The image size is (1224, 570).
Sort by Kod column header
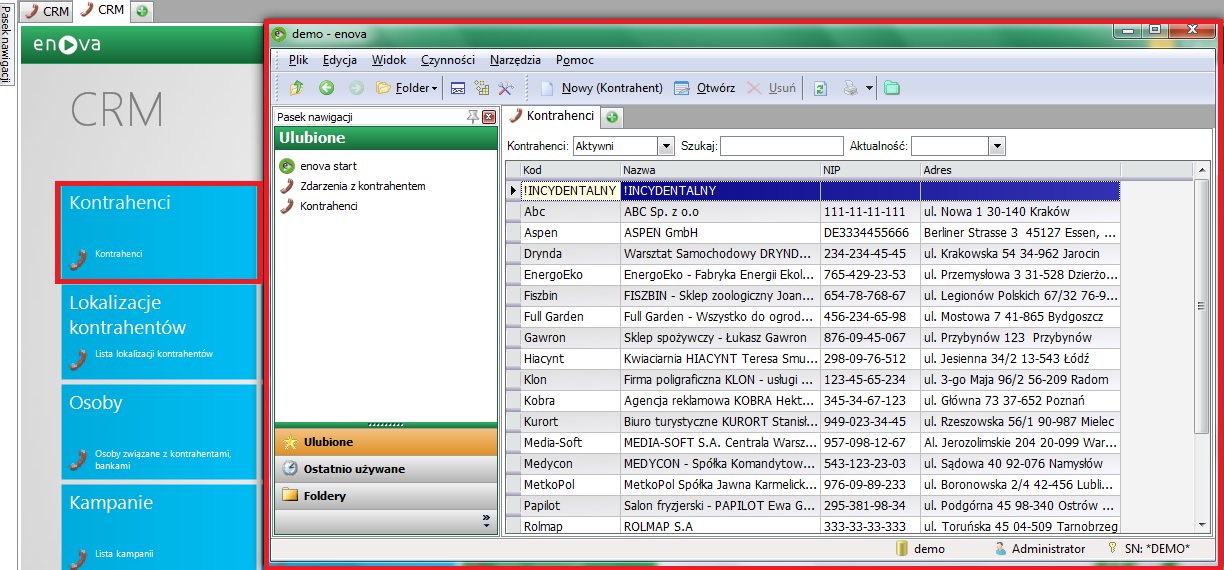pos(570,170)
